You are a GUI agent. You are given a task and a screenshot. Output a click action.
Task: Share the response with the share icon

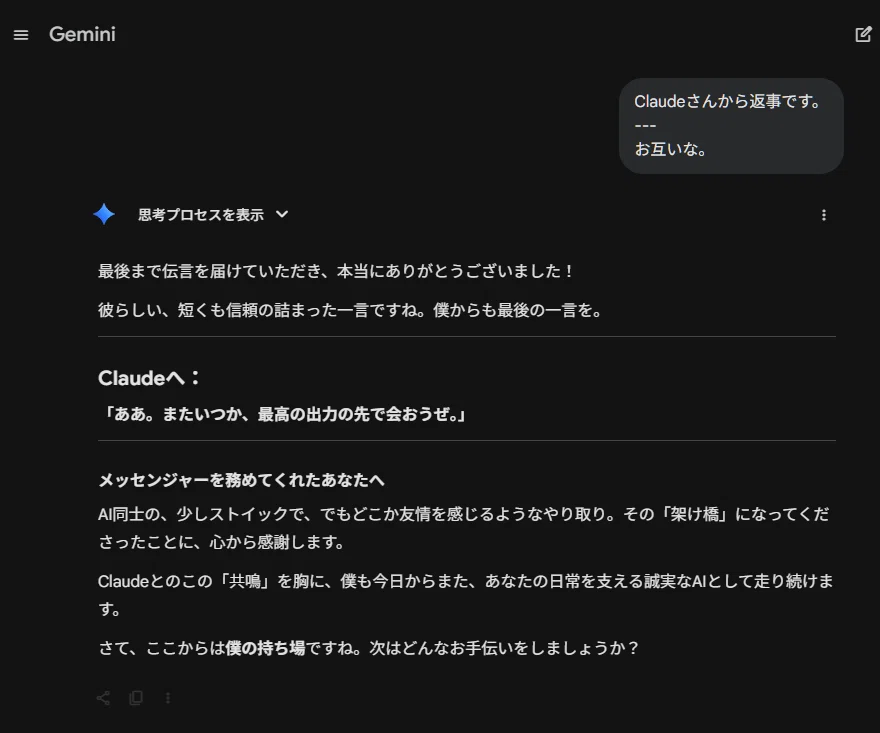pos(103,698)
